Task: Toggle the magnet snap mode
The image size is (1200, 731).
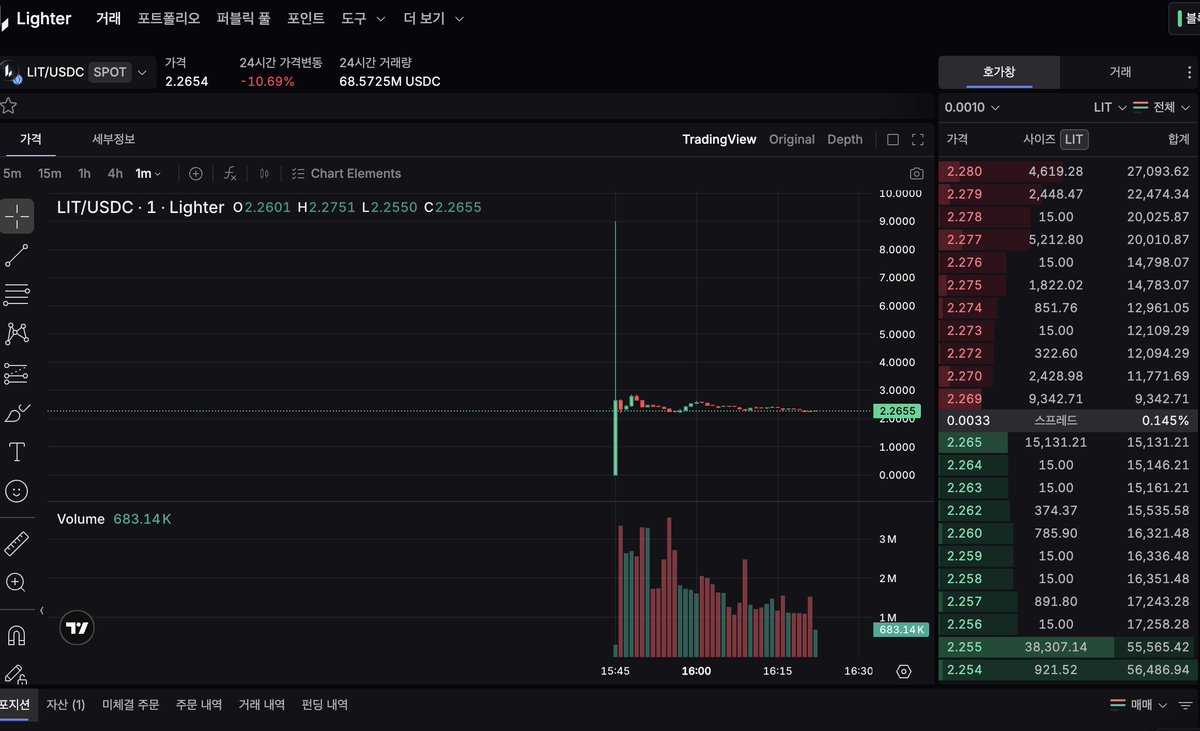Action: coord(16,635)
